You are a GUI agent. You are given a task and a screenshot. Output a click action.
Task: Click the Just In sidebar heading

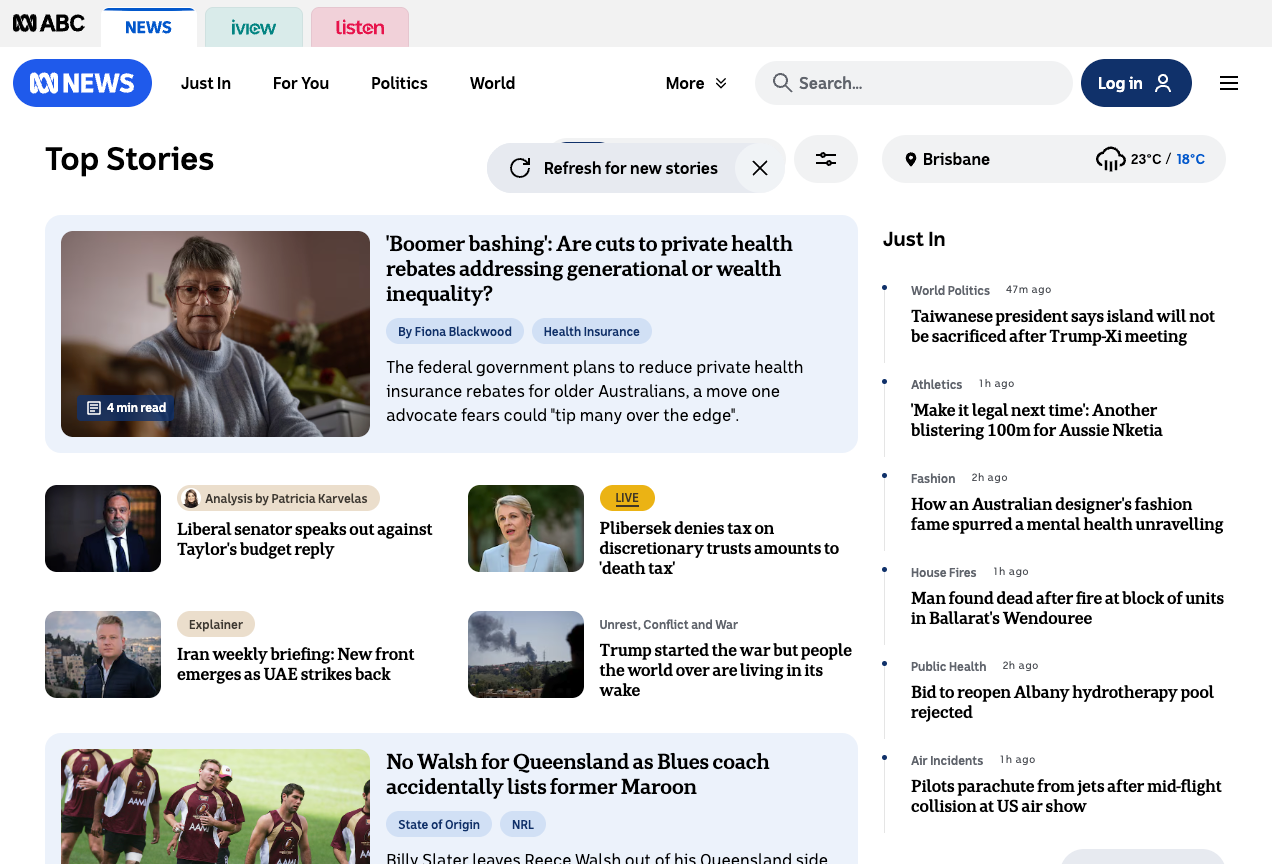(914, 239)
